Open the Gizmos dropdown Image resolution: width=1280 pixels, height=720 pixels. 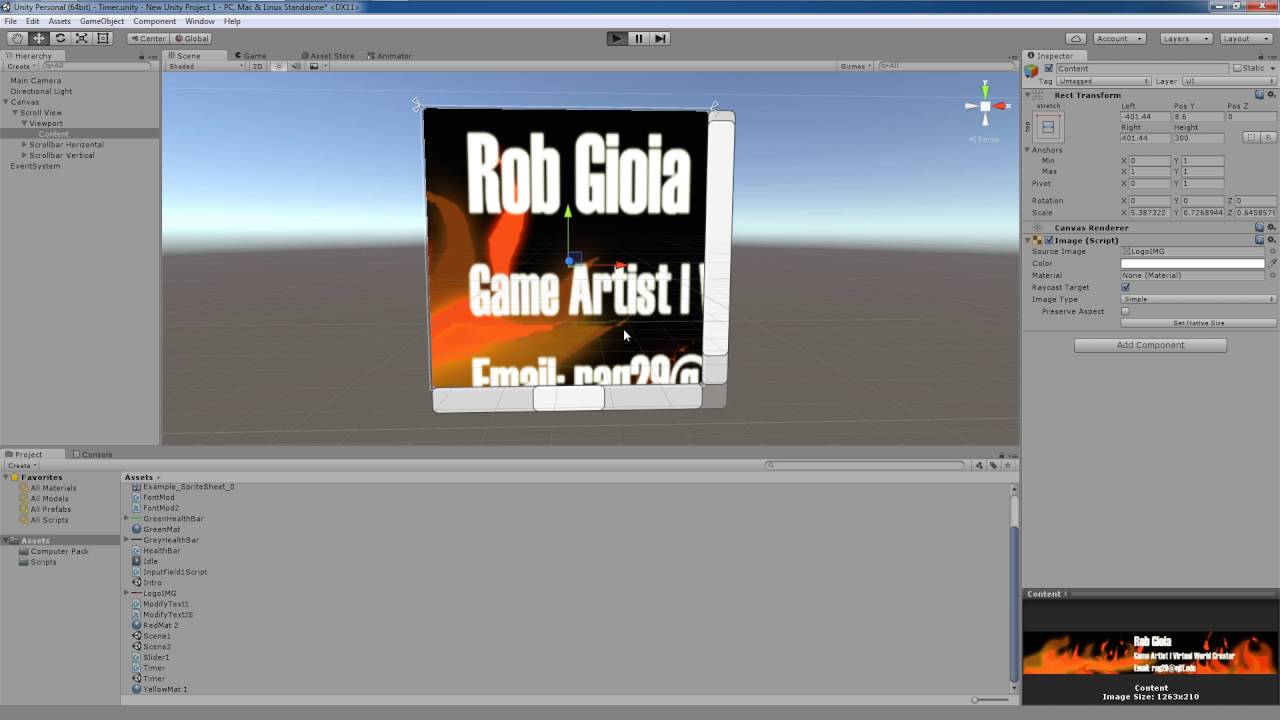855,66
